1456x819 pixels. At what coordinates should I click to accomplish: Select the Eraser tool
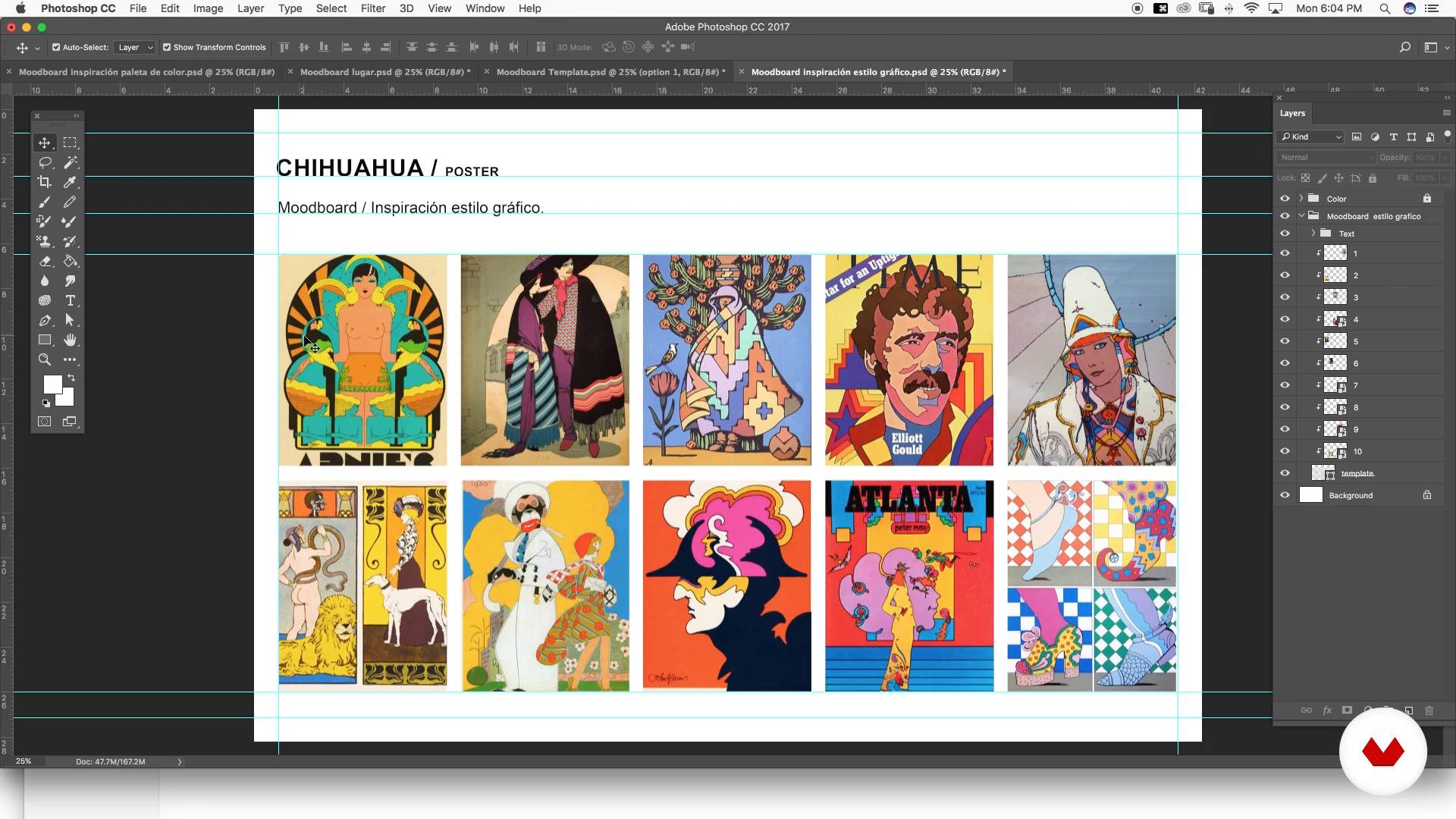tap(45, 261)
